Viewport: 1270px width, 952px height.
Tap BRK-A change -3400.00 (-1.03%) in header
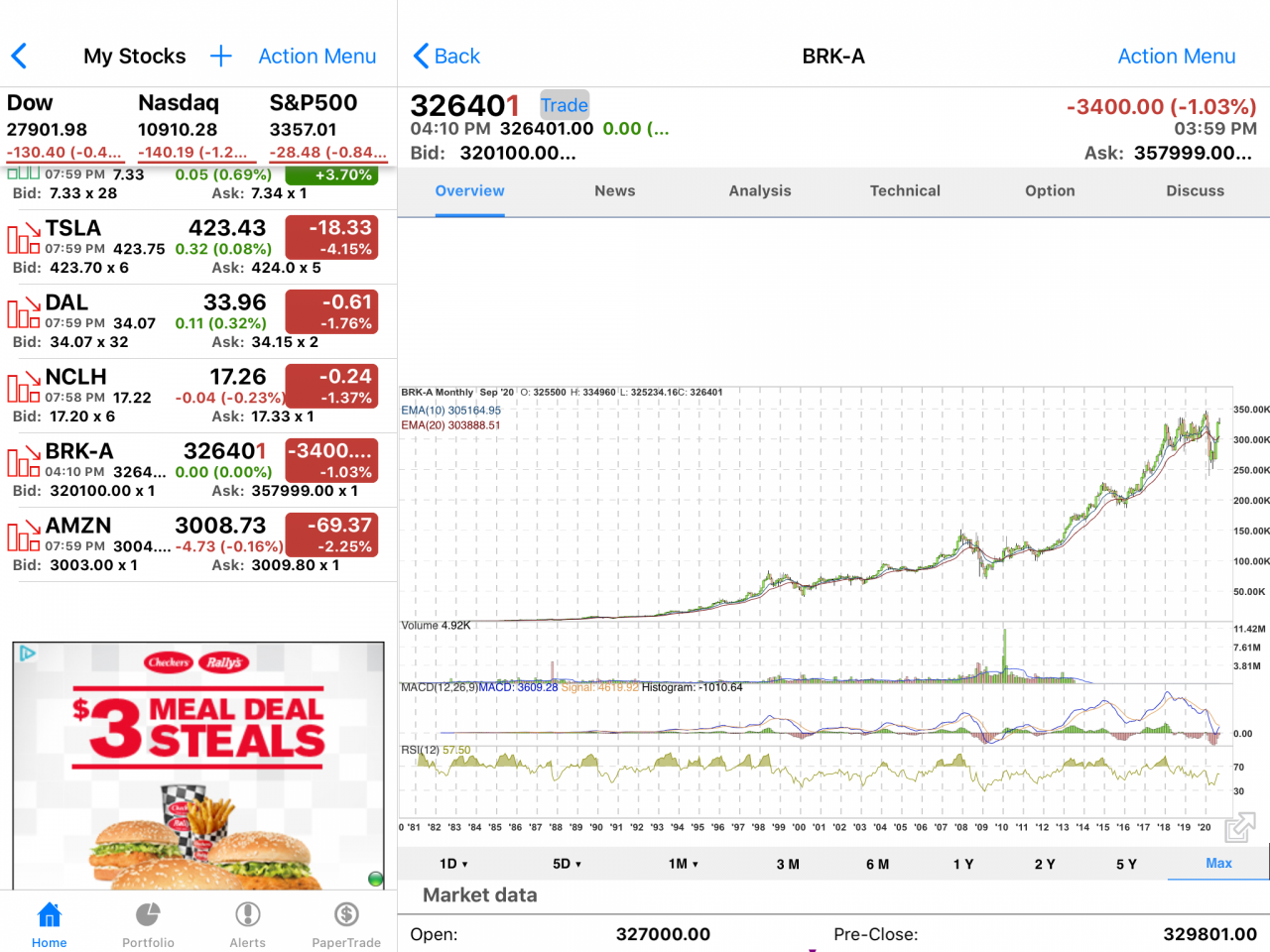click(x=1161, y=106)
